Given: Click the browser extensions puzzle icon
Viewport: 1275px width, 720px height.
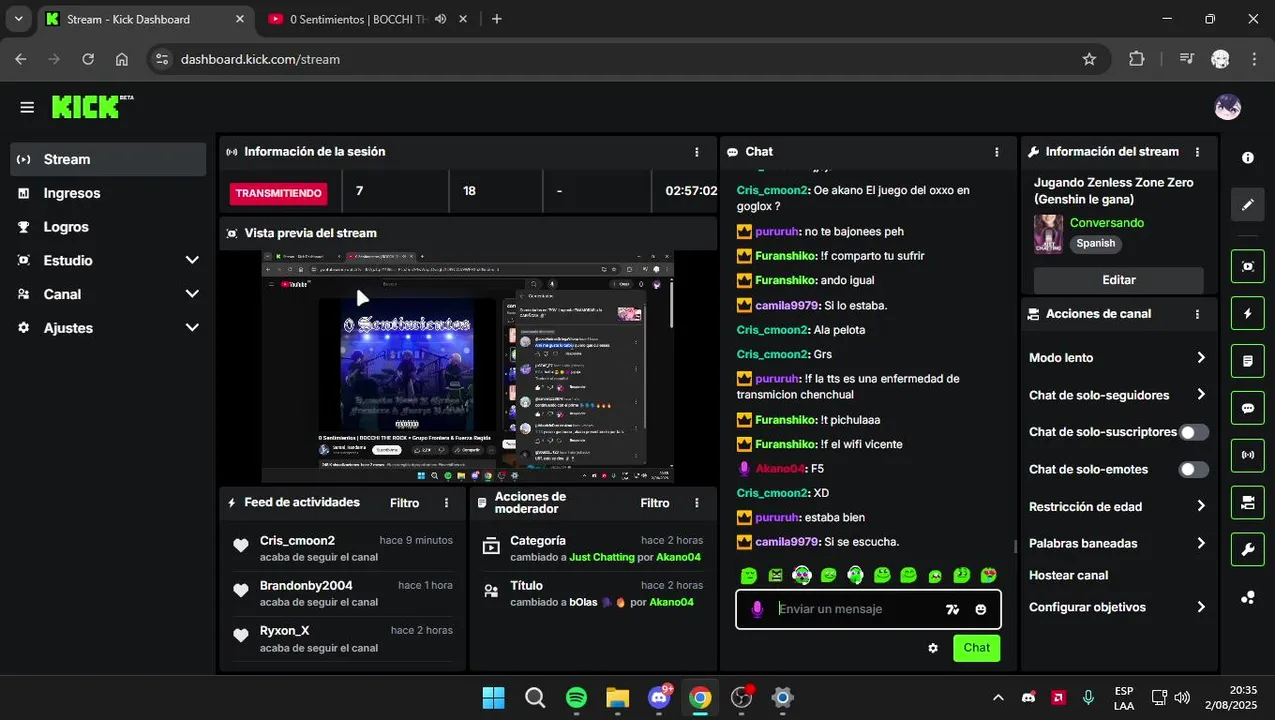Looking at the screenshot, I should click(x=1136, y=59).
